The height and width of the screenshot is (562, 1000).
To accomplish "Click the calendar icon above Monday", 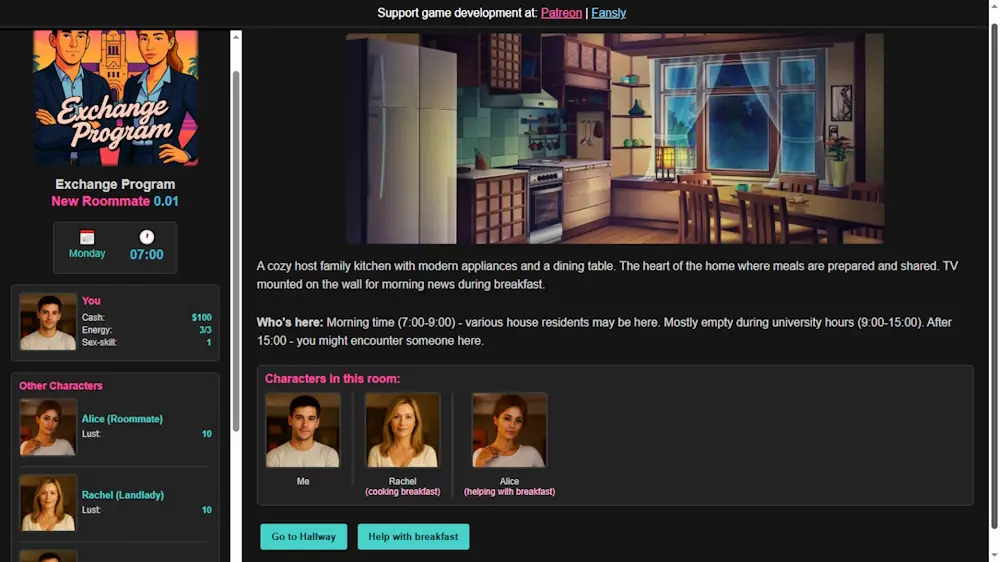I will pos(87,237).
